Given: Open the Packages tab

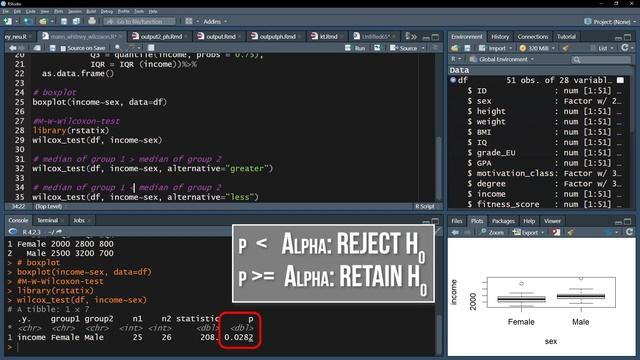Looking at the screenshot, I should click(x=503, y=221).
